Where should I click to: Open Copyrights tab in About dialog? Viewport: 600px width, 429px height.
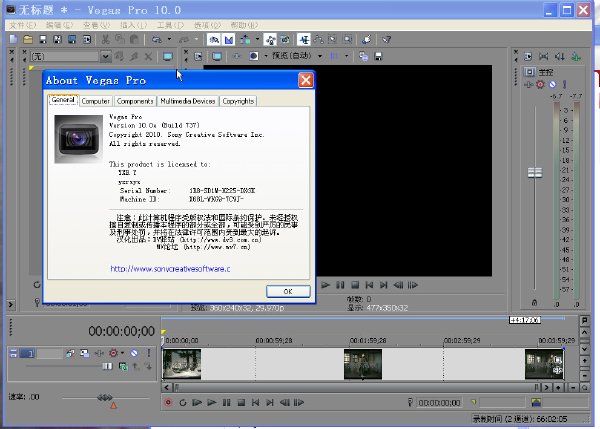238,101
